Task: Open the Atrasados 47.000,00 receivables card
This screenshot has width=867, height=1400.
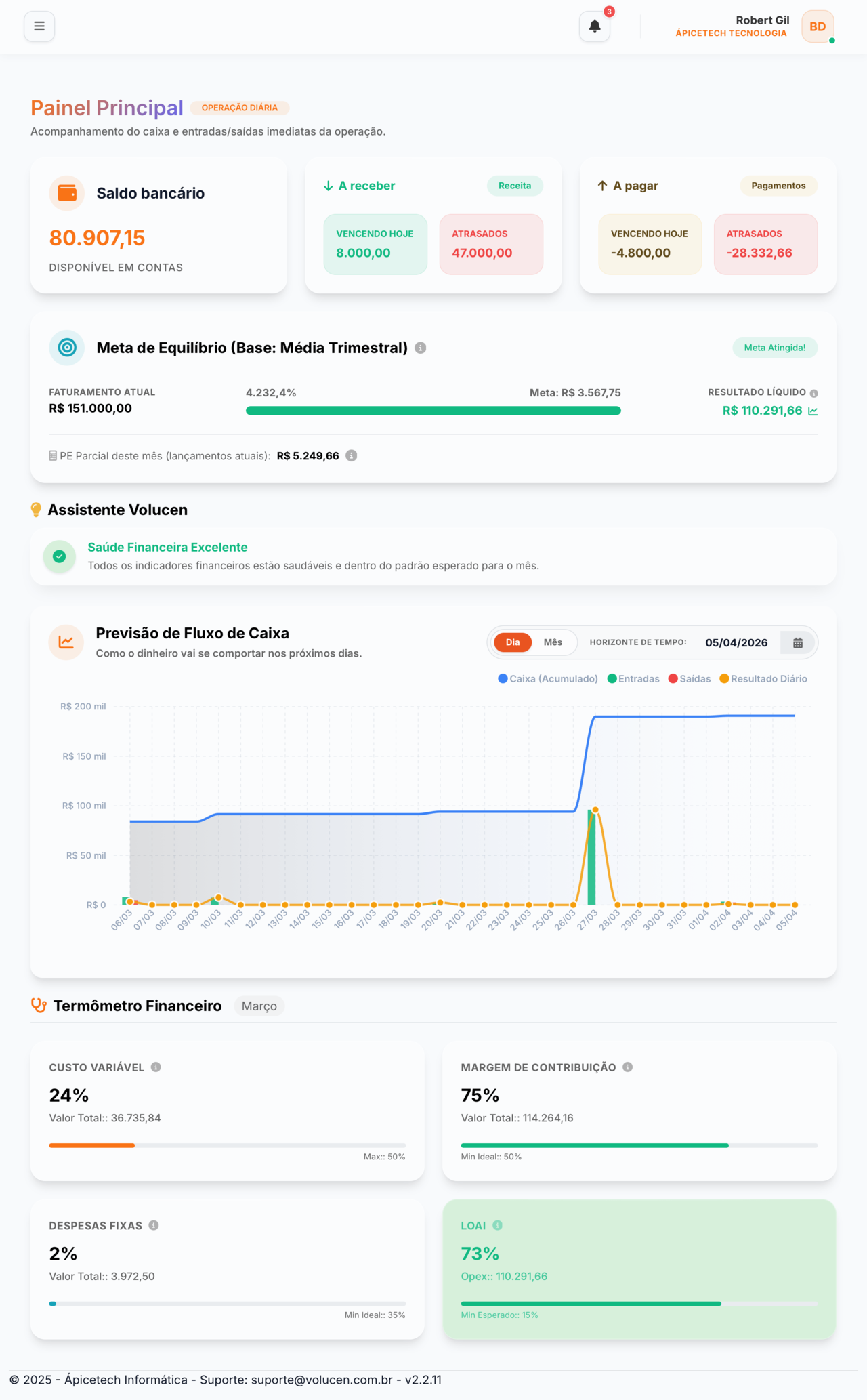Action: point(491,245)
